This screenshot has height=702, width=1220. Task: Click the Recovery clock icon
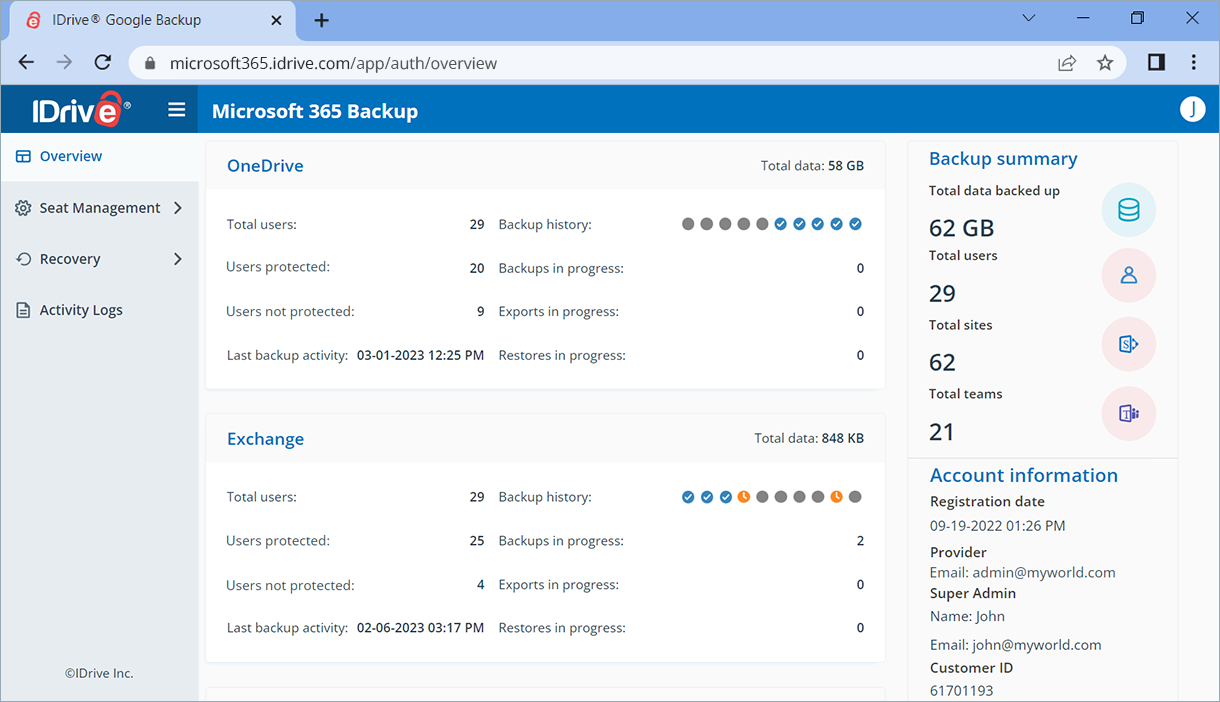[24, 259]
